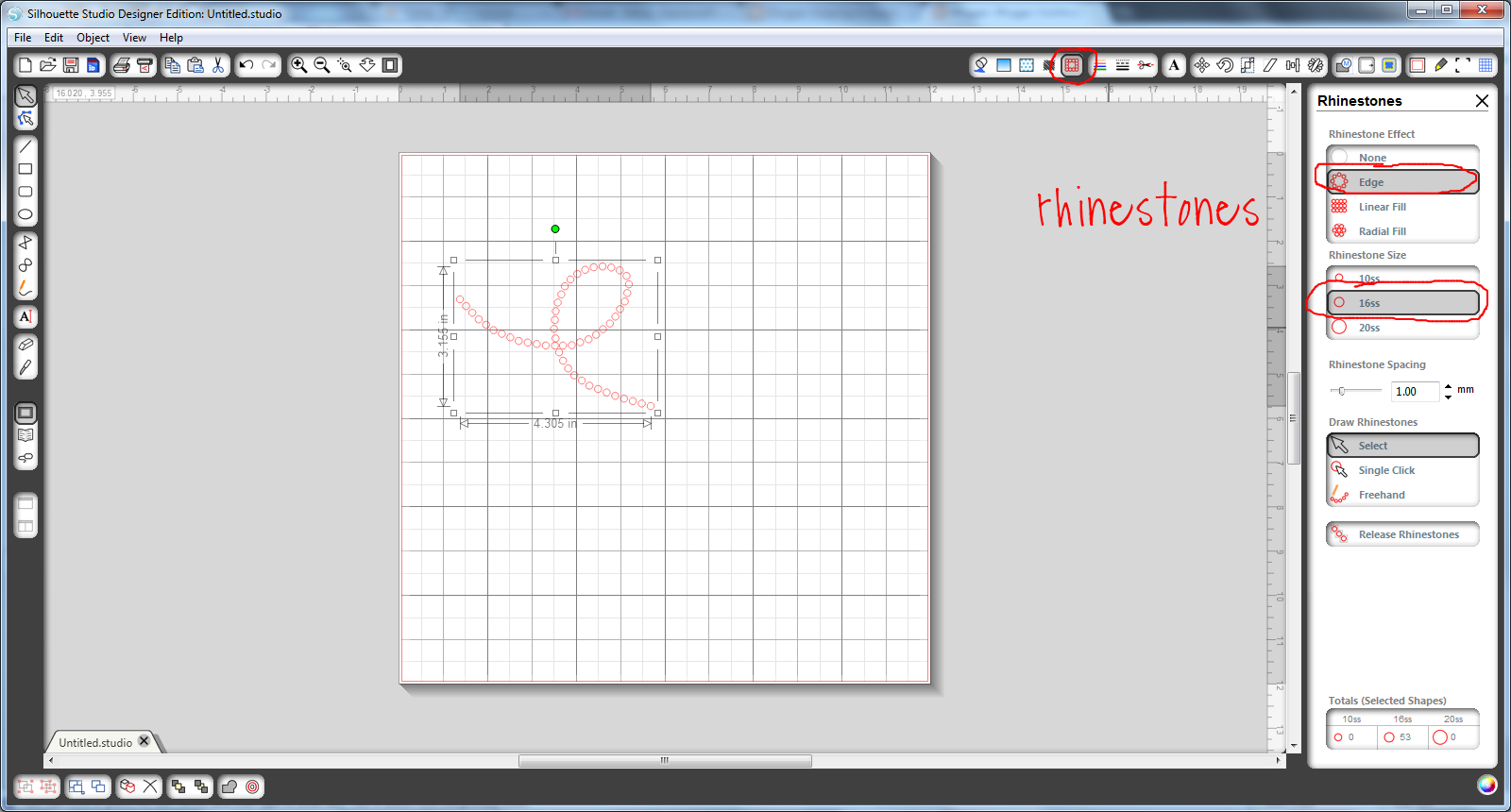Click the Send to Silhouette icon
The image size is (1511, 812).
[x=144, y=65]
